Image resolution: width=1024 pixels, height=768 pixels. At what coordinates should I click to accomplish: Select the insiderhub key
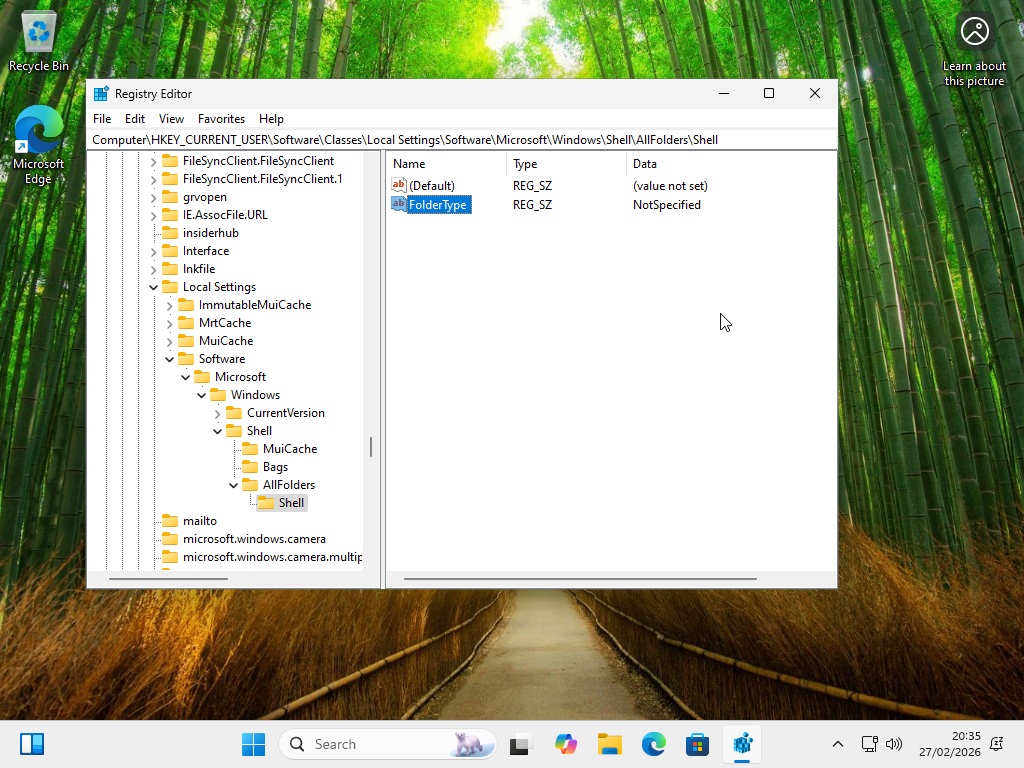[211, 232]
